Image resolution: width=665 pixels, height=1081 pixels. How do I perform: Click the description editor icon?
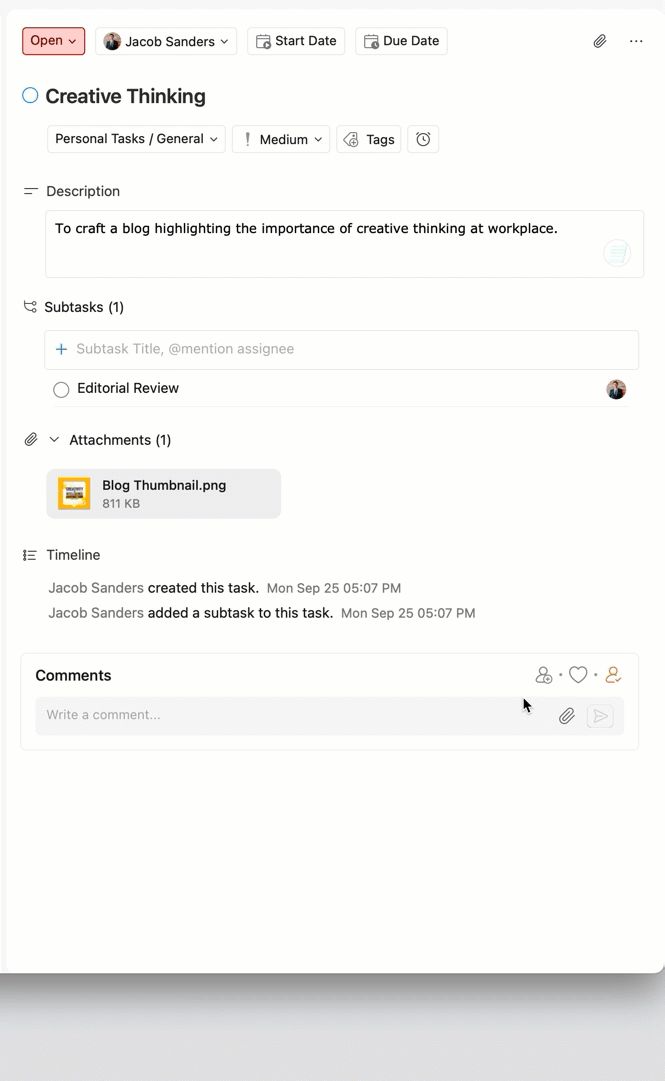617,253
